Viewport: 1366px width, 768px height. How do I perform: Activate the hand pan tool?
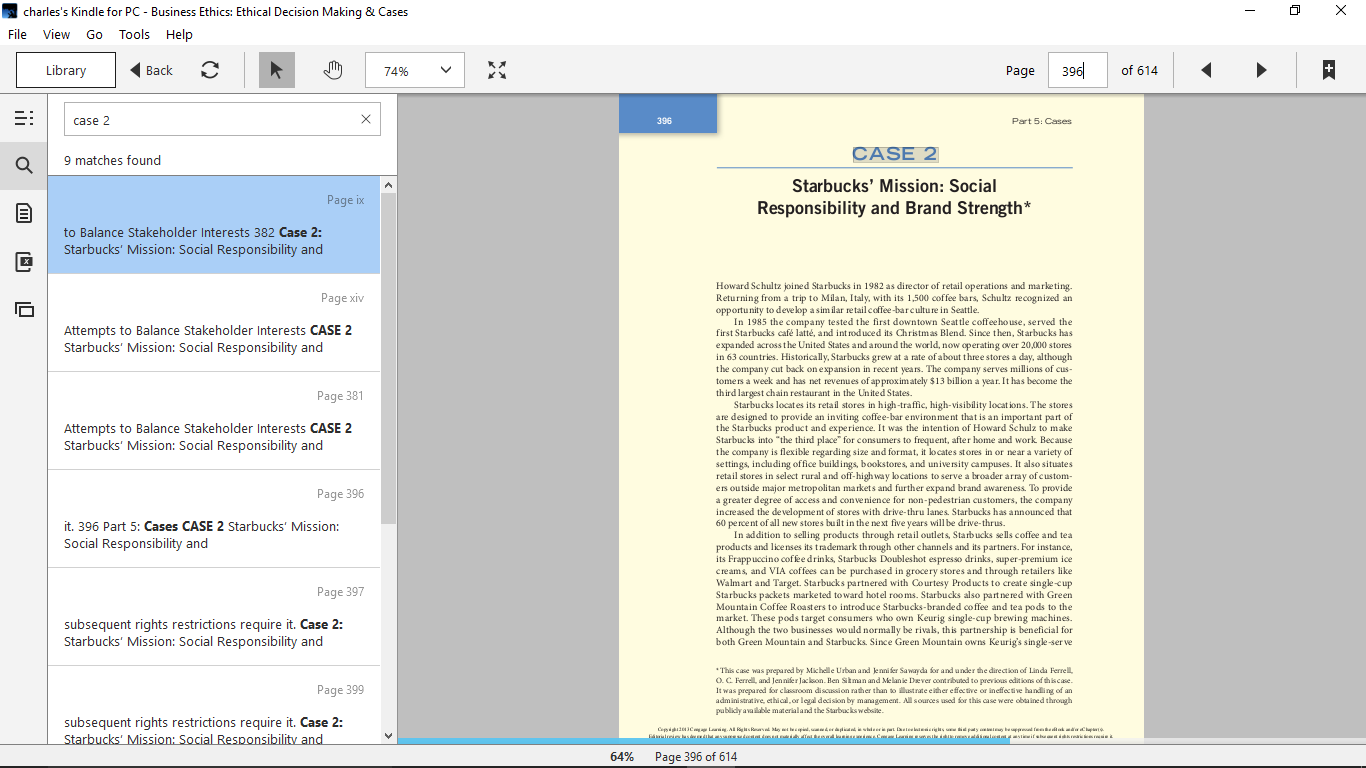point(333,70)
